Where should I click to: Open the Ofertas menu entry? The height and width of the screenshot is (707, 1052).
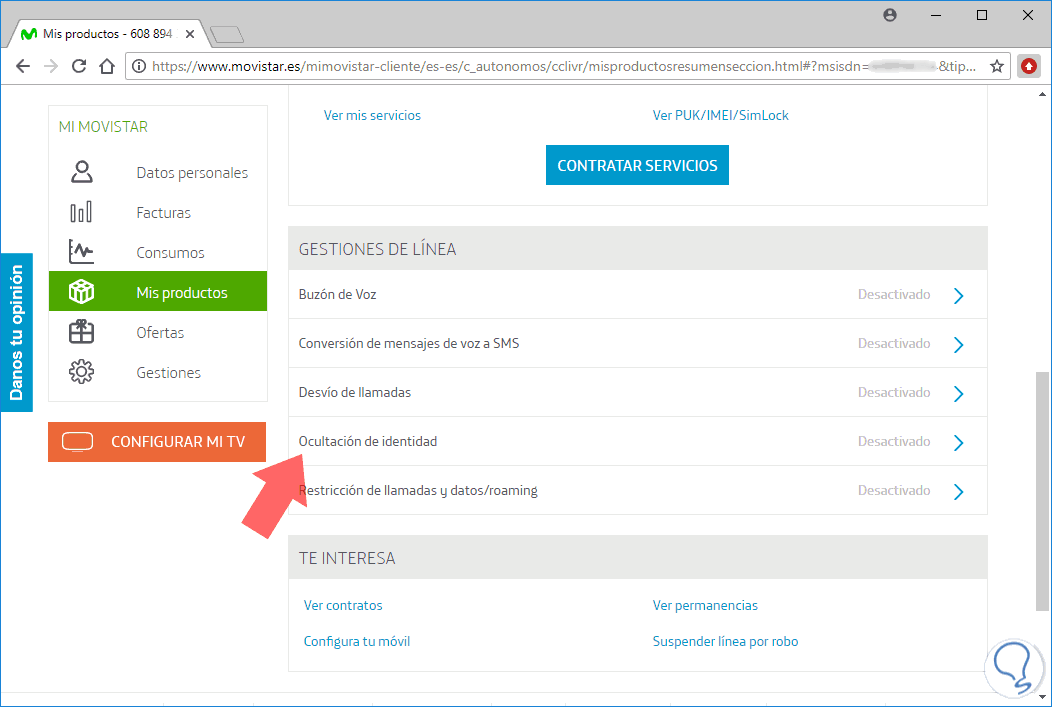click(x=160, y=332)
